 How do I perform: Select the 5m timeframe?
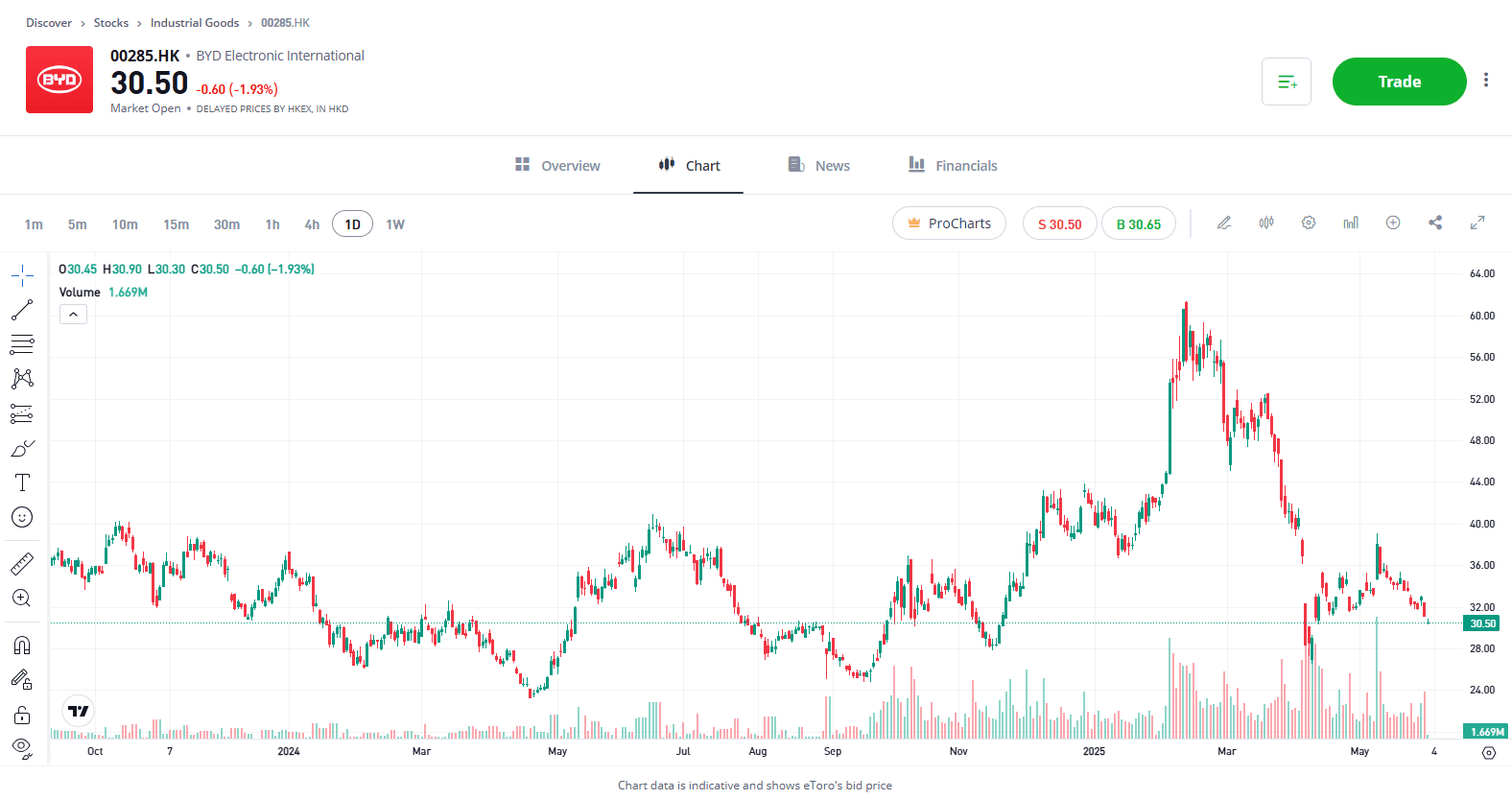(78, 224)
